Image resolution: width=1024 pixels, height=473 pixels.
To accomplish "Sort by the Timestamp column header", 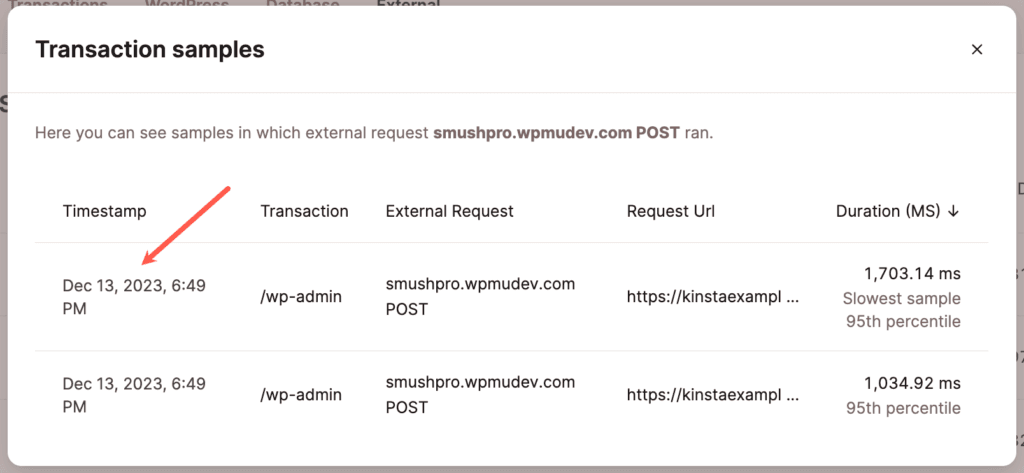I will click(x=104, y=211).
